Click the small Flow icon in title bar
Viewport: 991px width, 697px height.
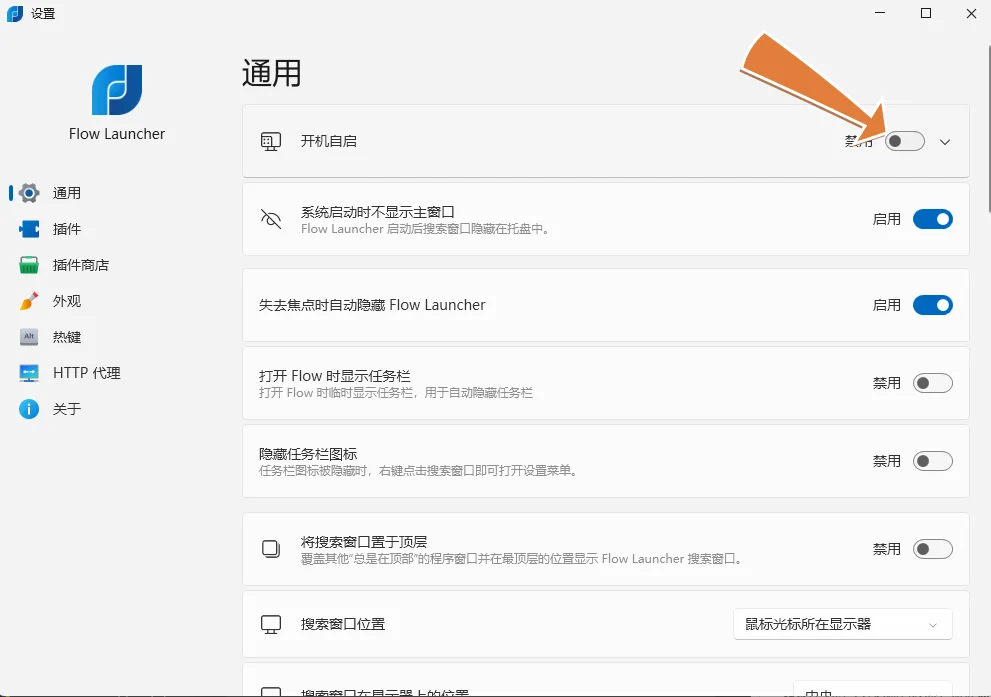[15, 13]
